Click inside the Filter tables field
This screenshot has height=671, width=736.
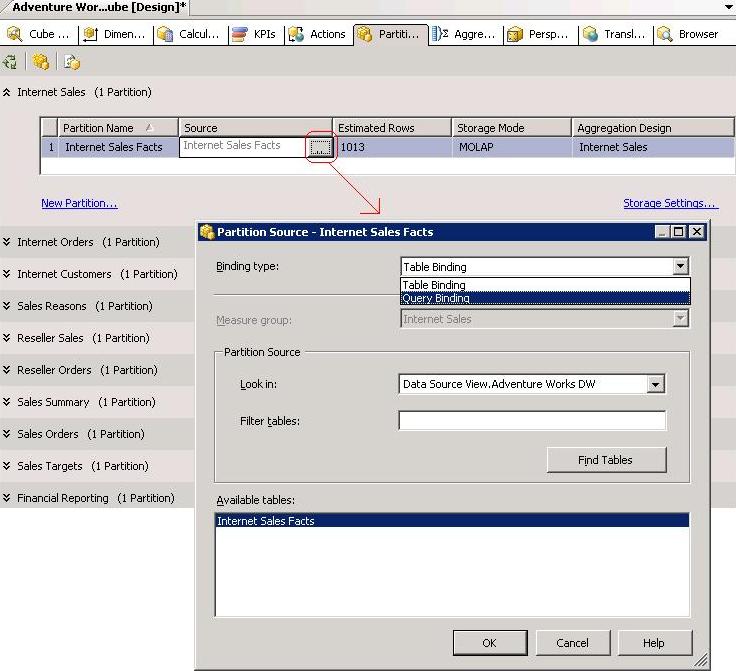pos(531,421)
